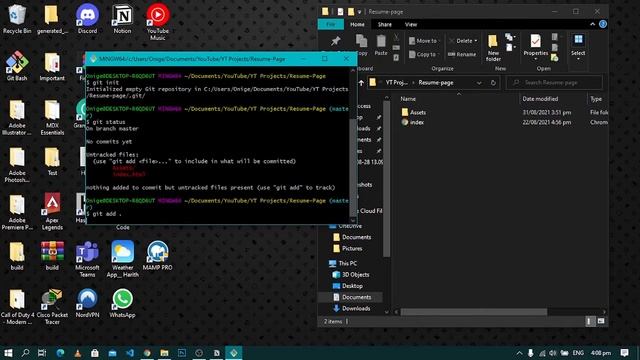Open the Move to dropdown

(424, 41)
